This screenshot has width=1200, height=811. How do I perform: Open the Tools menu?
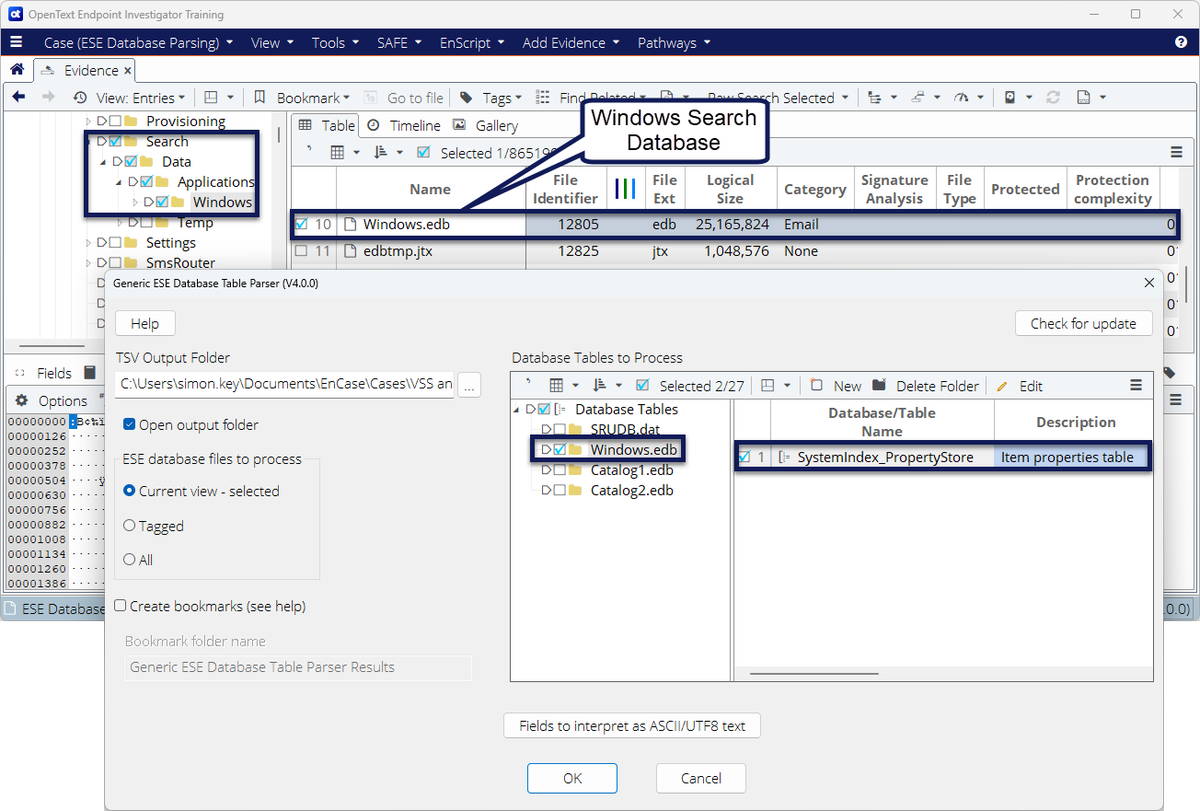(x=335, y=43)
